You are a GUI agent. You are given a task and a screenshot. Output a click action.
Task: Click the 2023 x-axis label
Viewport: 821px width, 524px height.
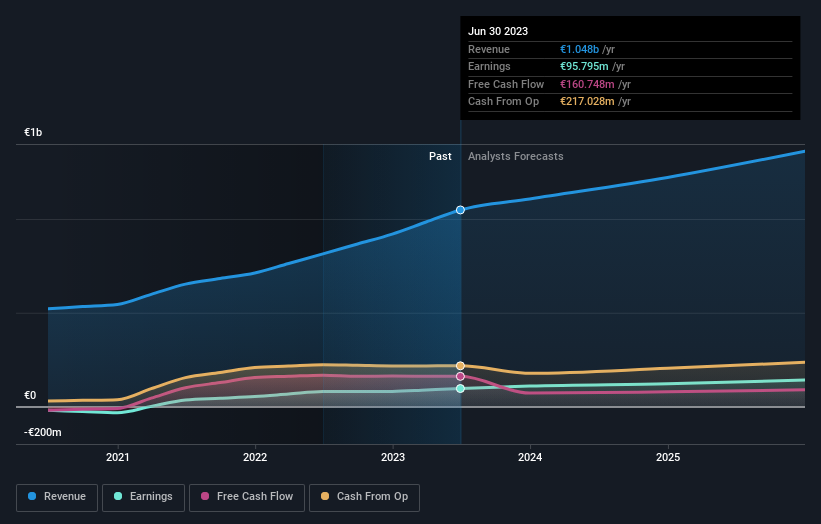click(x=393, y=458)
